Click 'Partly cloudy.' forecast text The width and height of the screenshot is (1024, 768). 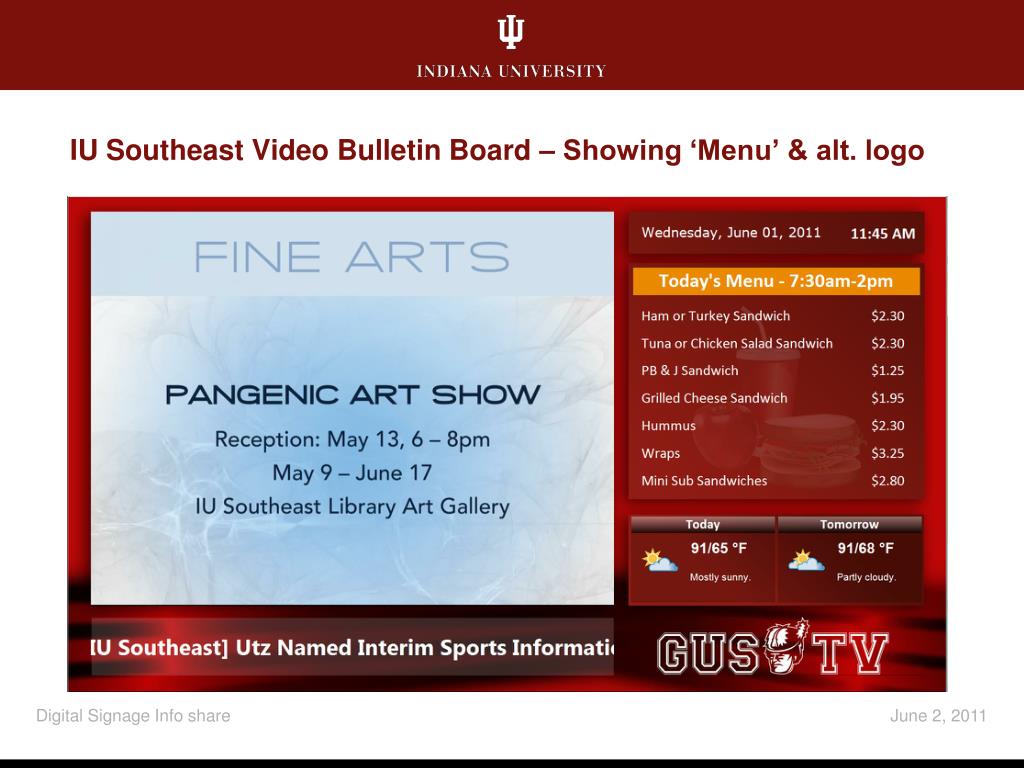867,577
